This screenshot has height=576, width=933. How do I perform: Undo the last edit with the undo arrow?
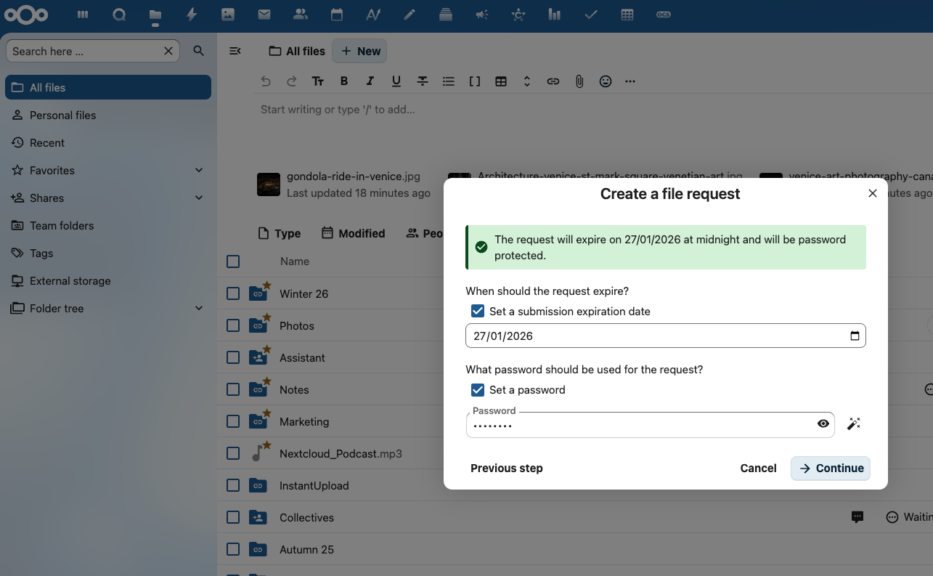point(265,81)
